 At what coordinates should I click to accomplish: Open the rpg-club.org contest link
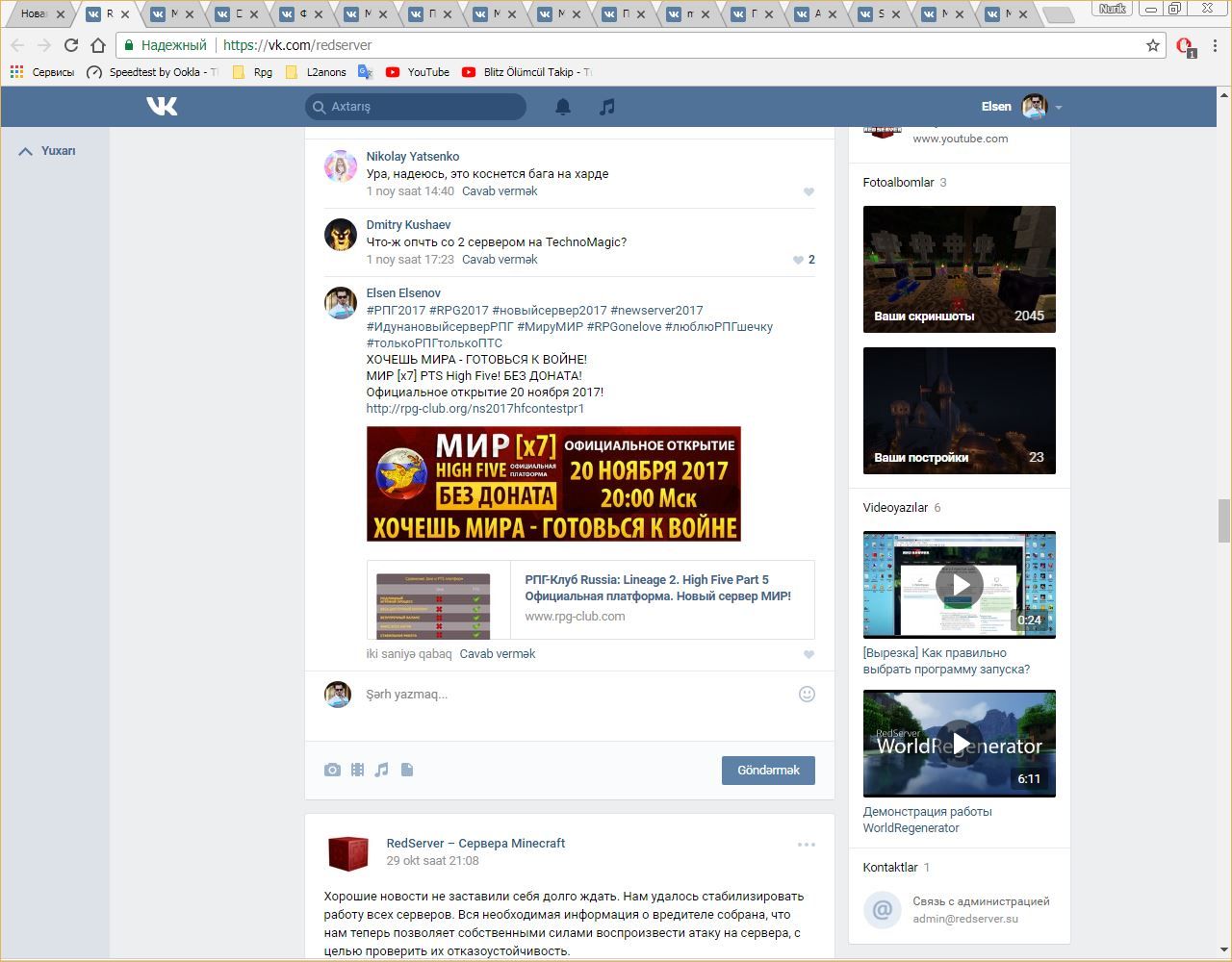(x=475, y=409)
